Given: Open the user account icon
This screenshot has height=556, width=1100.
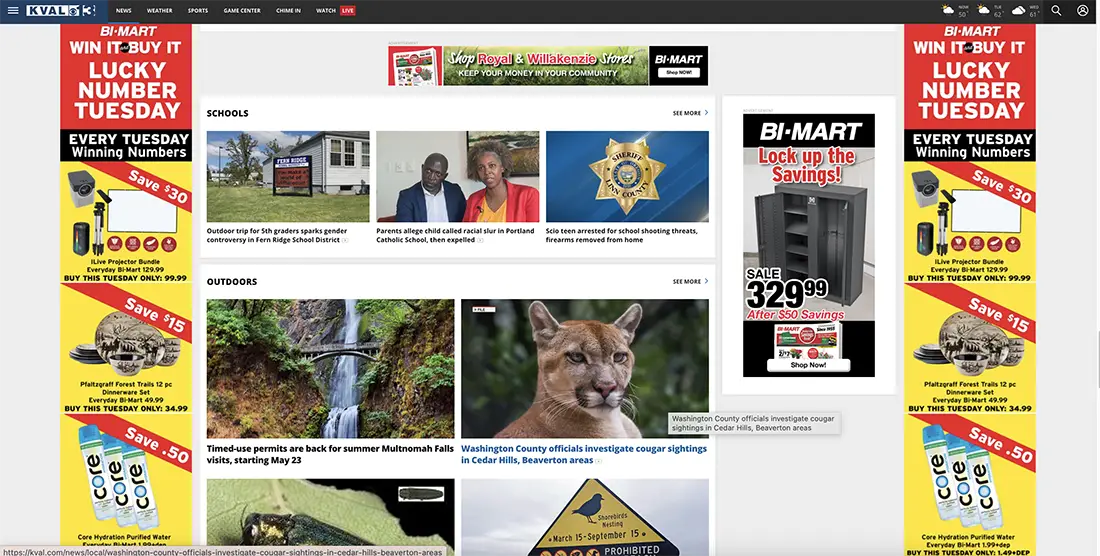Looking at the screenshot, I should 1082,11.
